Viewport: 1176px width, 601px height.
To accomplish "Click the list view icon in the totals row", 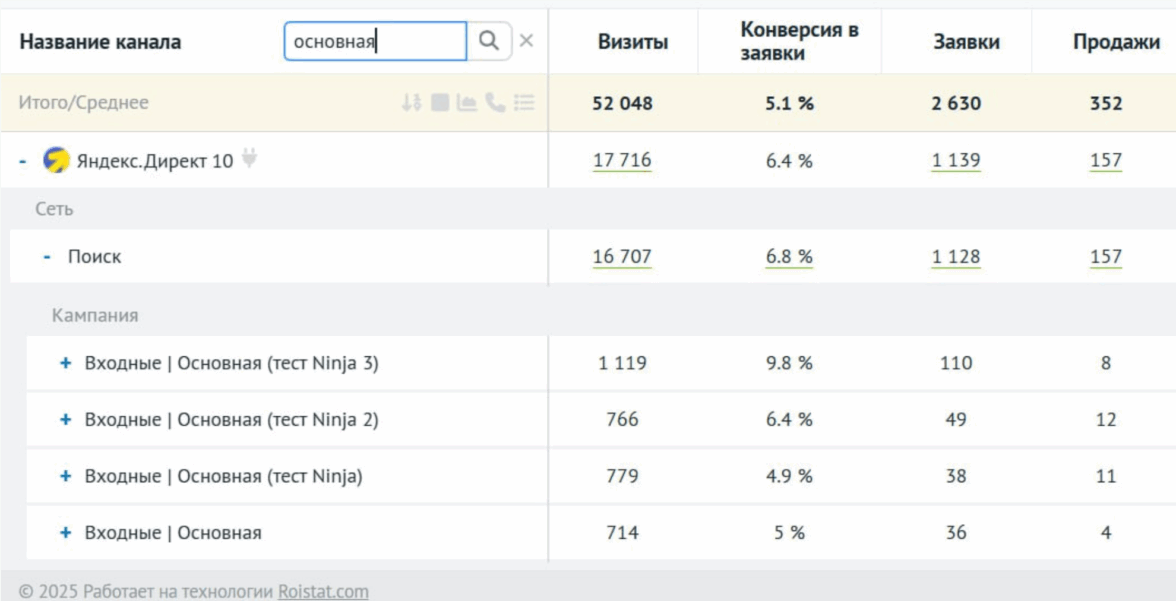I will pyautogui.click(x=524, y=103).
